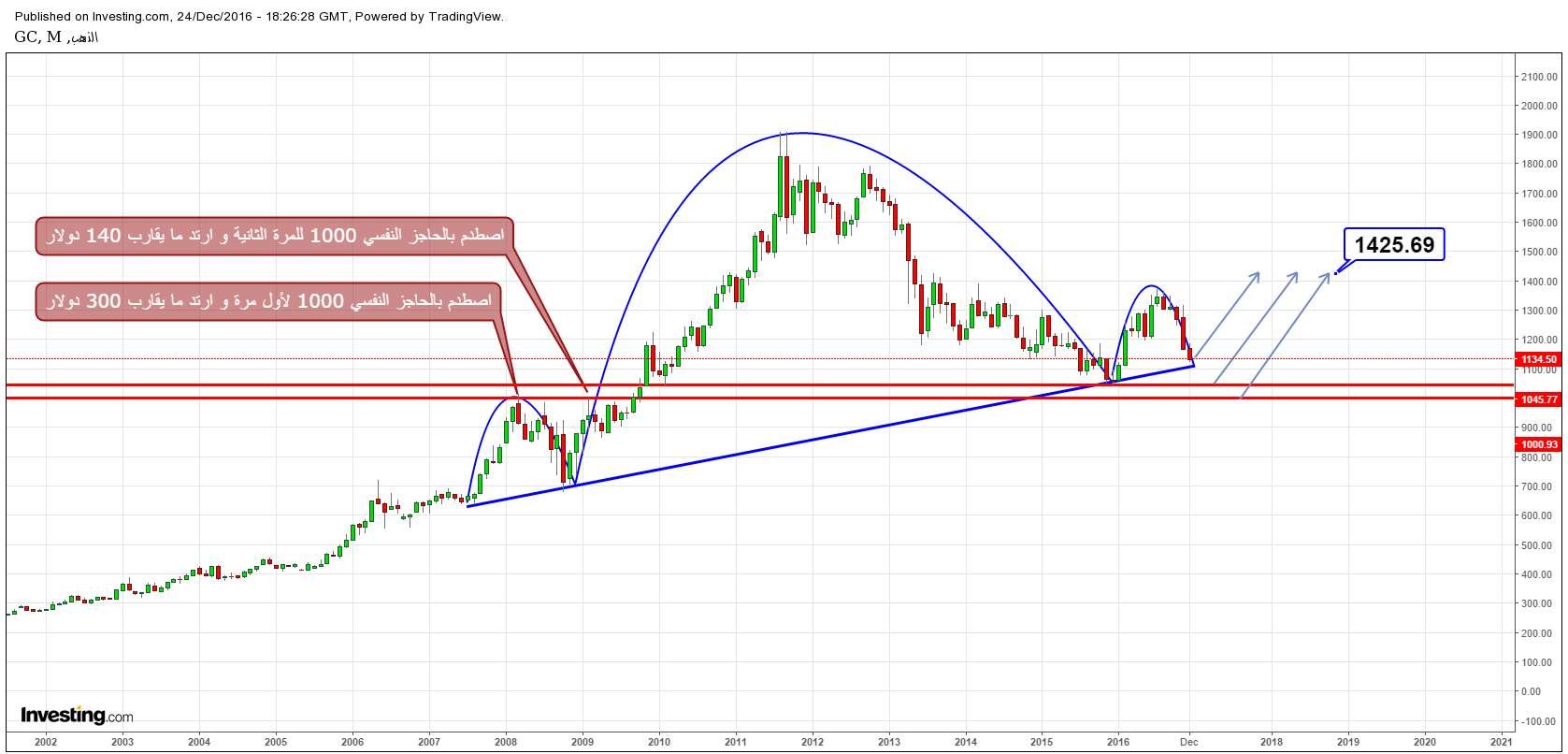Image resolution: width=1568 pixels, height=754 pixels.
Task: Click the 700.00 price axis label
Action: pyautogui.click(x=1538, y=486)
